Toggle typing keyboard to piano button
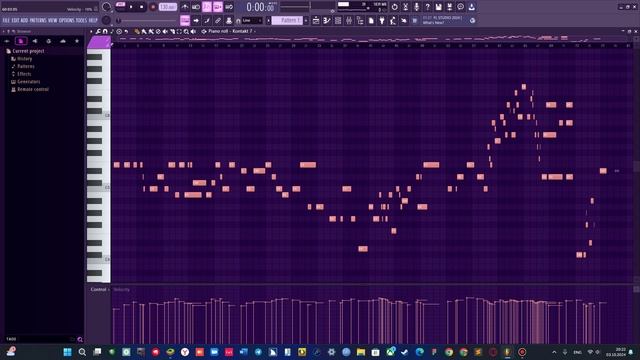Image resolution: width=640 pixels, height=360 pixels. point(185,20)
